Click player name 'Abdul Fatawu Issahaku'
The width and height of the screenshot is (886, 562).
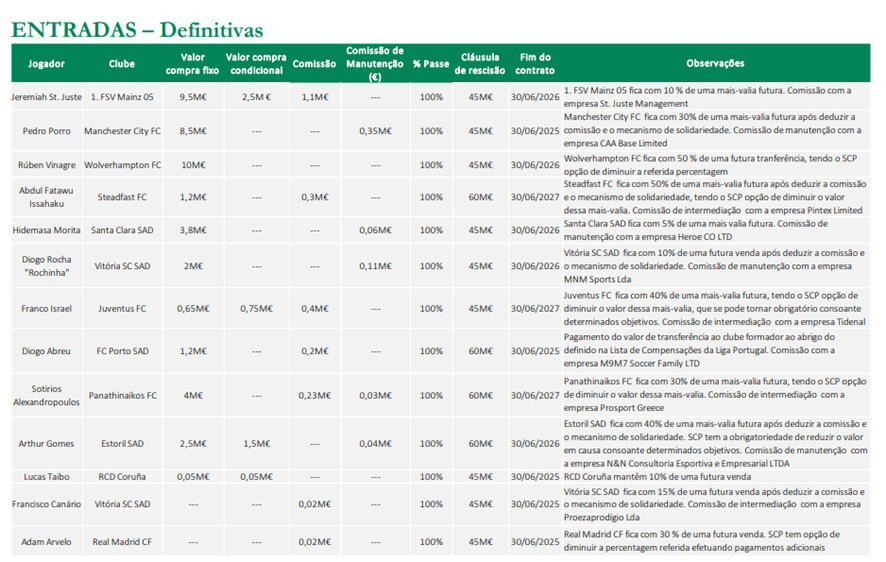tap(46, 197)
